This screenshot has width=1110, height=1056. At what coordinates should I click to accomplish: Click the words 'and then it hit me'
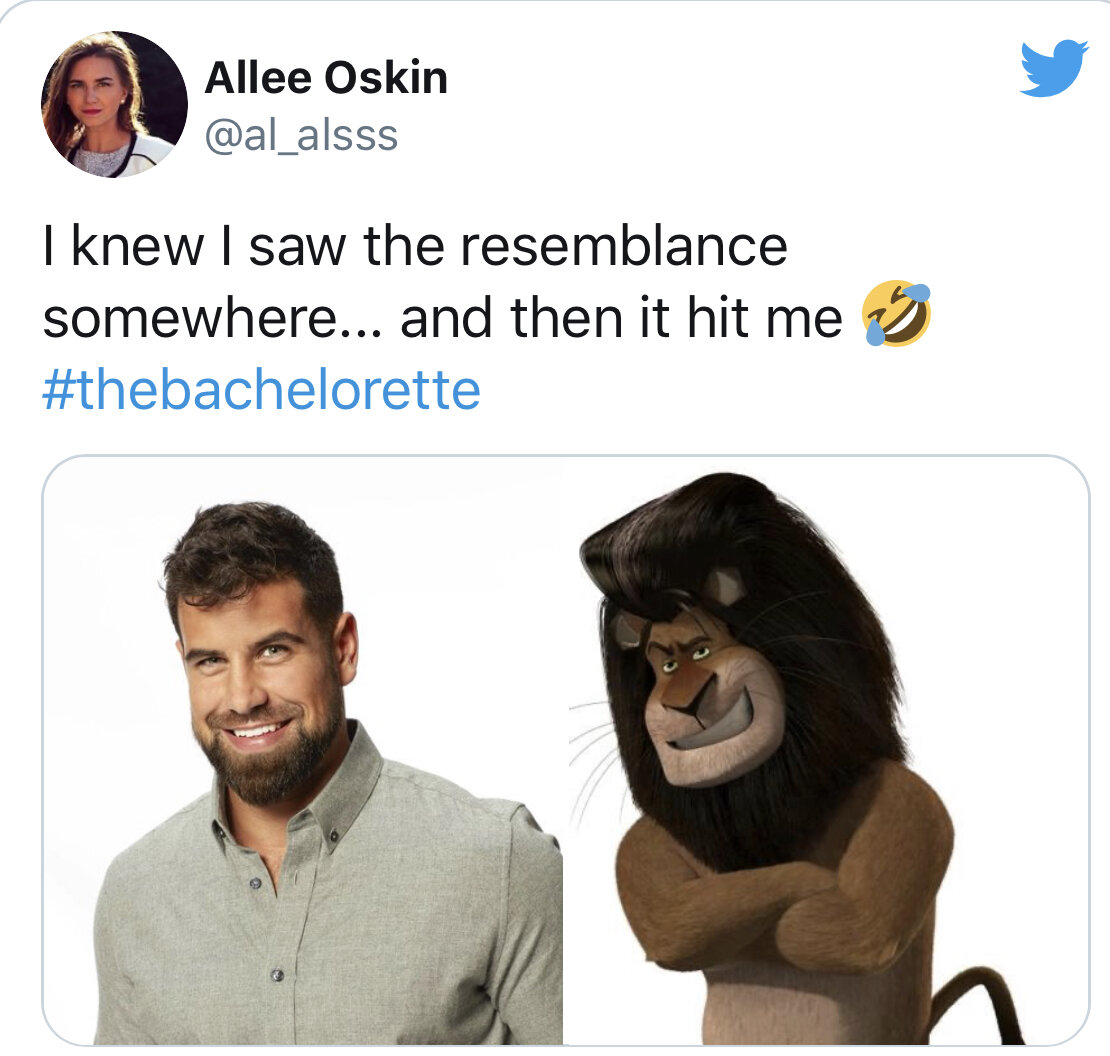(x=622, y=317)
